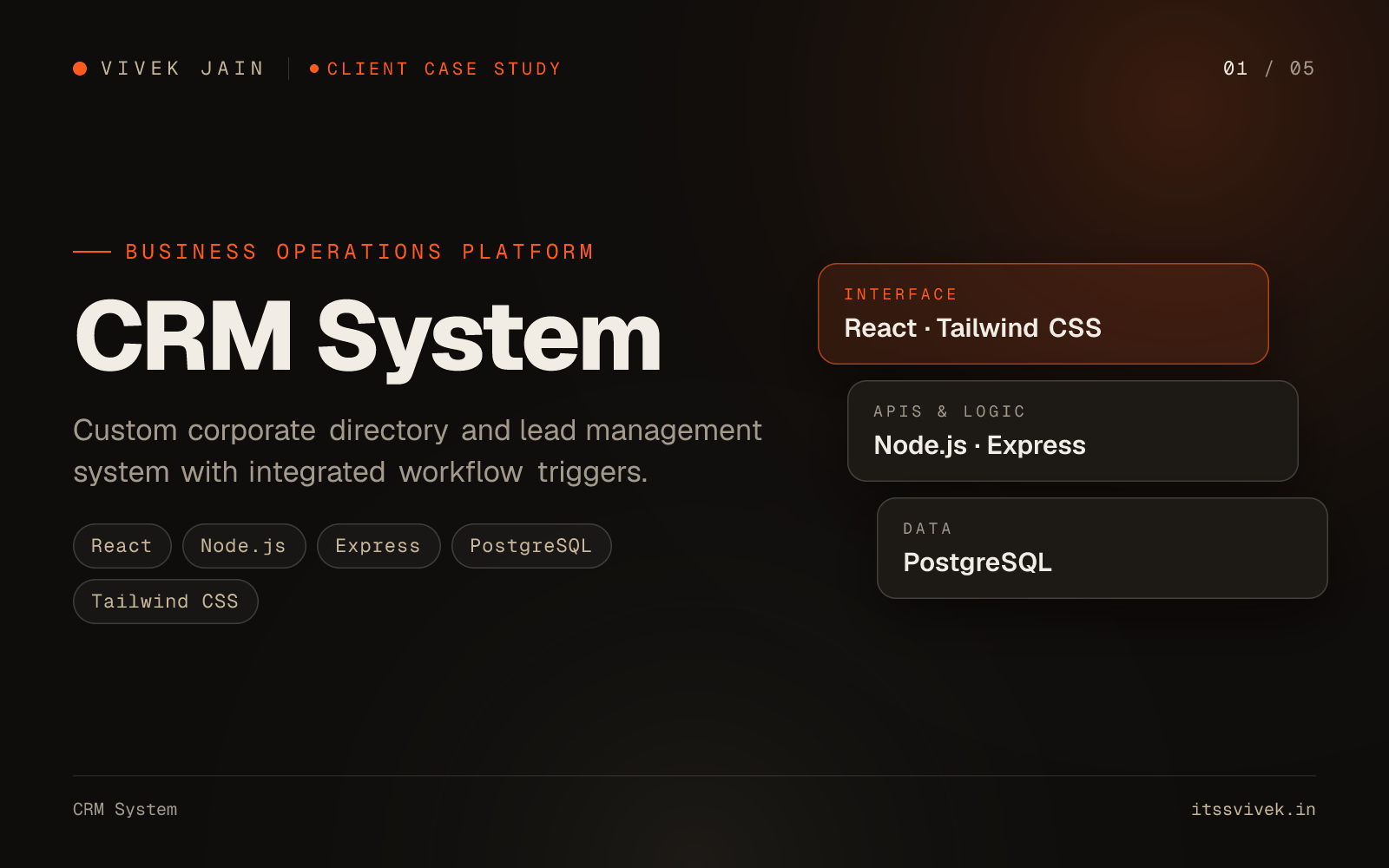Screen dimensions: 1389x868
Task: Select the React tag pill
Action: (122, 546)
